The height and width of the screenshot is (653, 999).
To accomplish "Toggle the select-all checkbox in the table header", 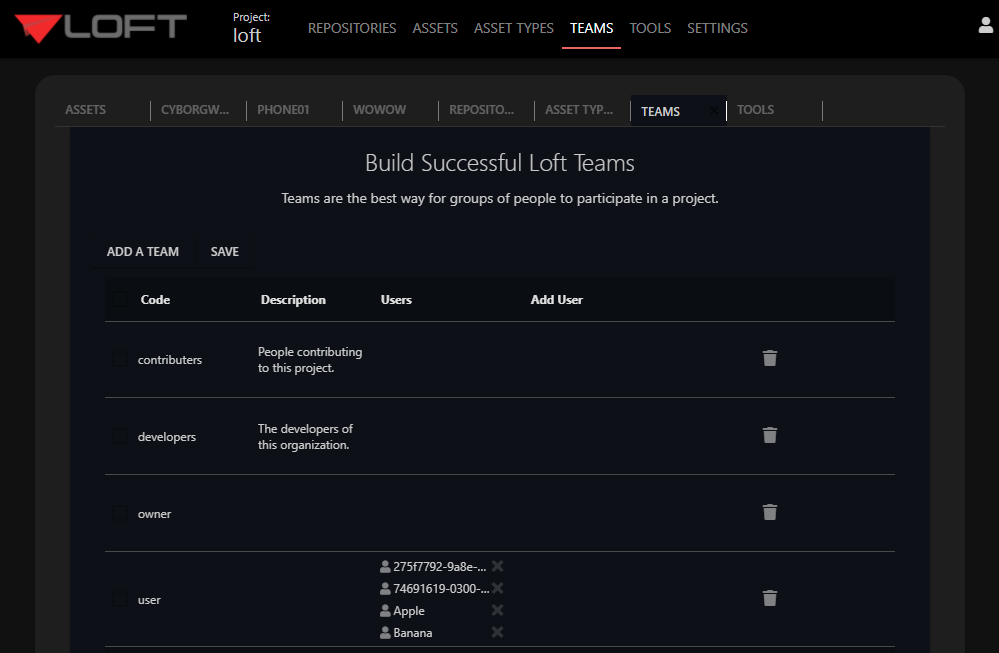I will (x=120, y=299).
